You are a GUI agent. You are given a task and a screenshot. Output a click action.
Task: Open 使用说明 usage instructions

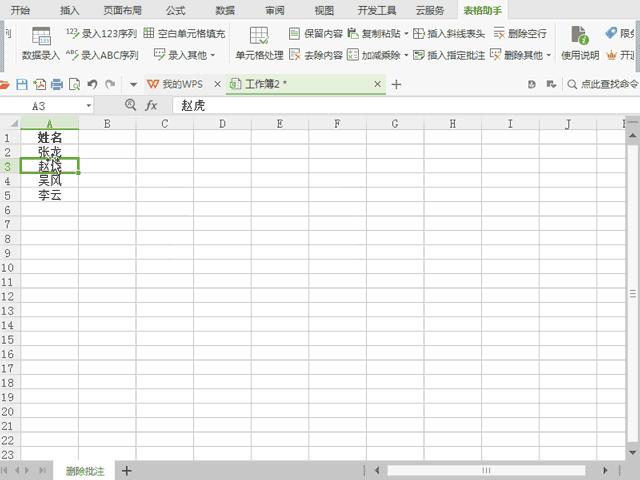point(580,44)
